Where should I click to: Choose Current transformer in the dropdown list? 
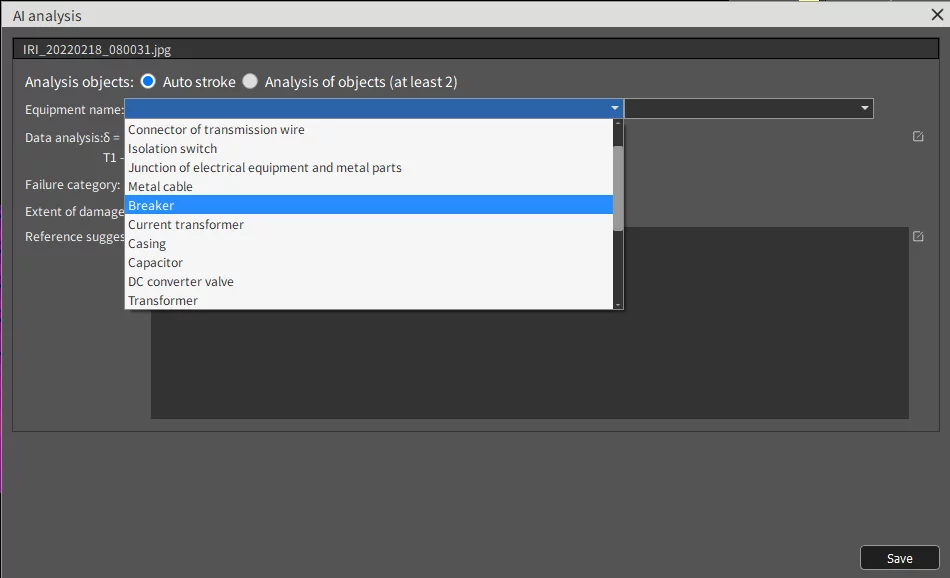369,225
